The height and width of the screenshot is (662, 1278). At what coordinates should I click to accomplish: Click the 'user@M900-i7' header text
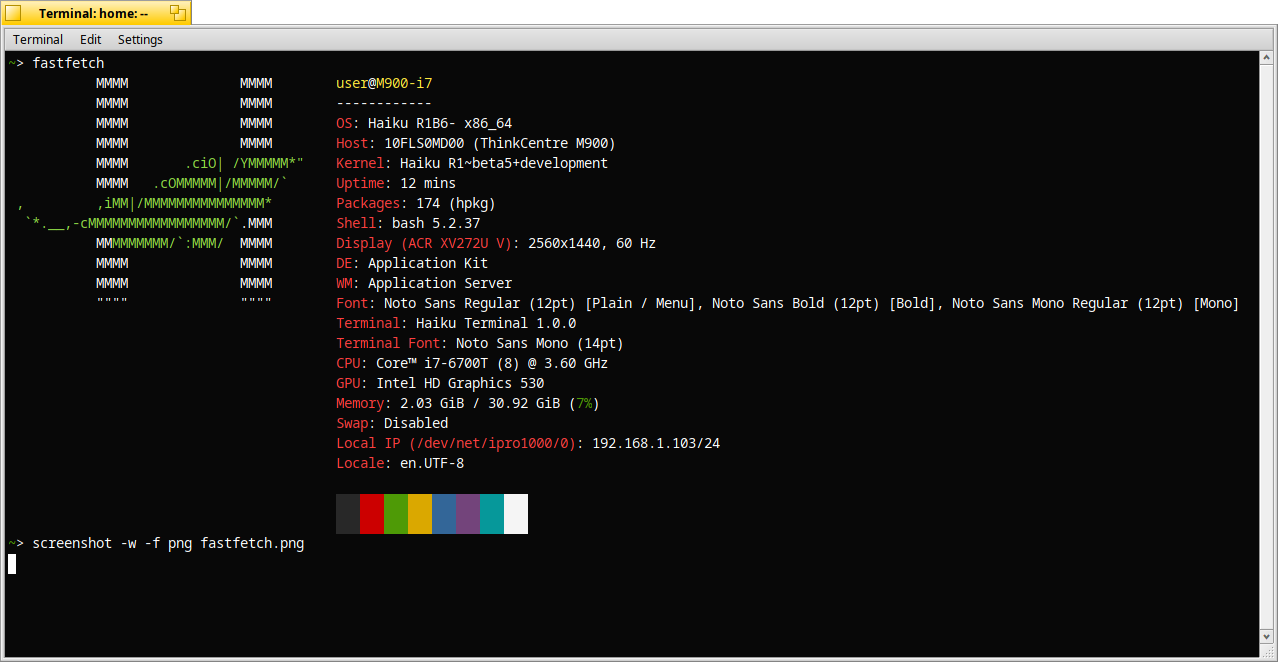pos(384,83)
